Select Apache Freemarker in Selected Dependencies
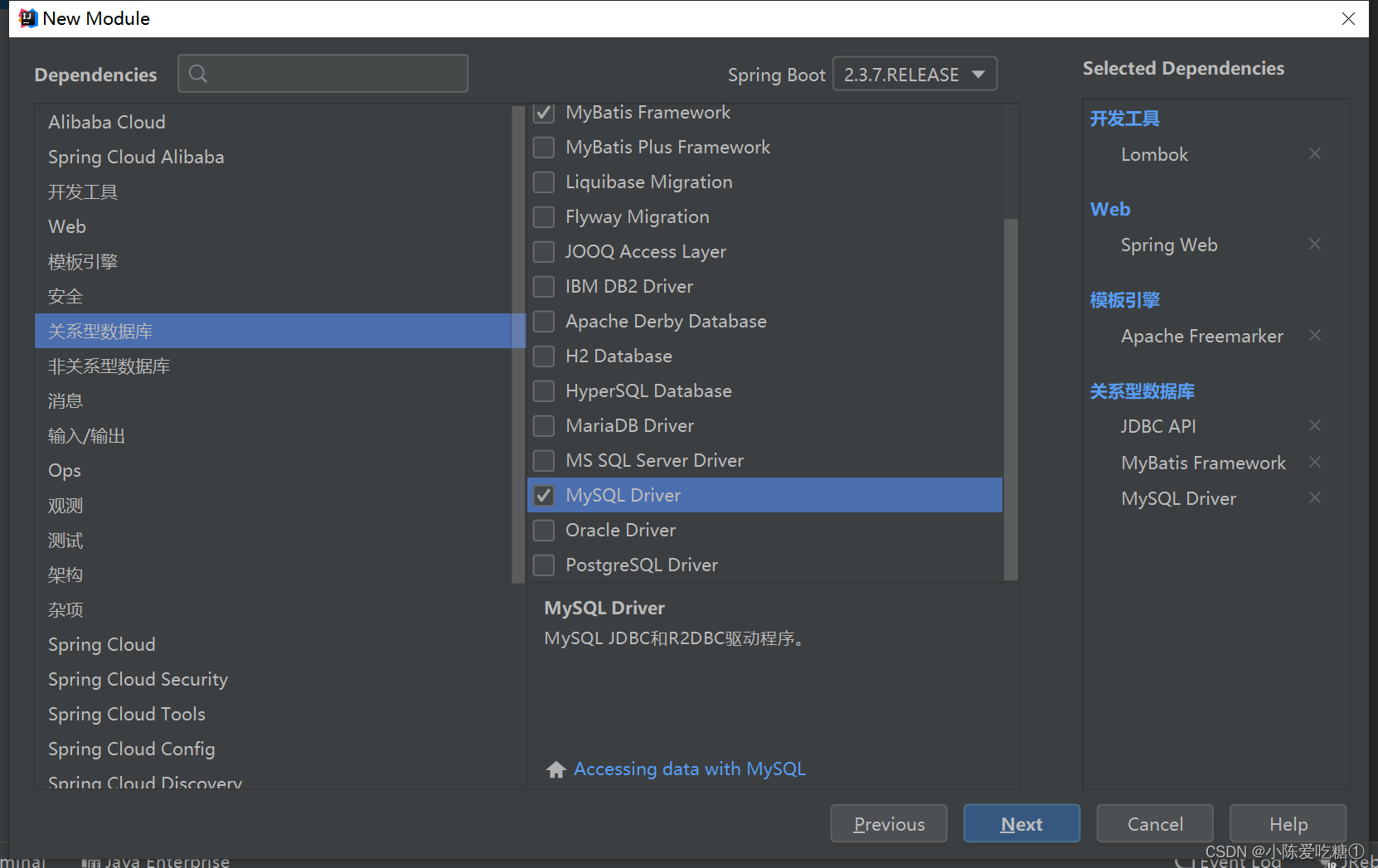This screenshot has height=868, width=1378. pyautogui.click(x=1202, y=336)
